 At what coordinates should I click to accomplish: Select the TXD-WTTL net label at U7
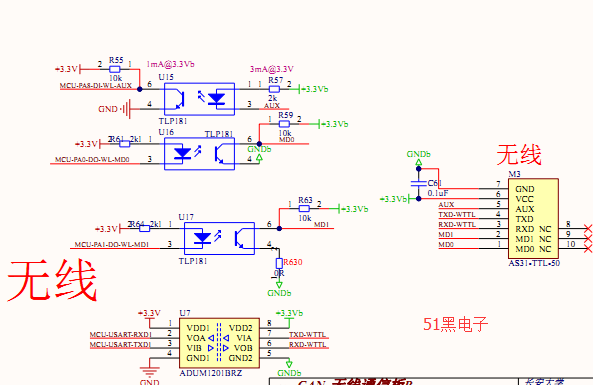(x=307, y=335)
